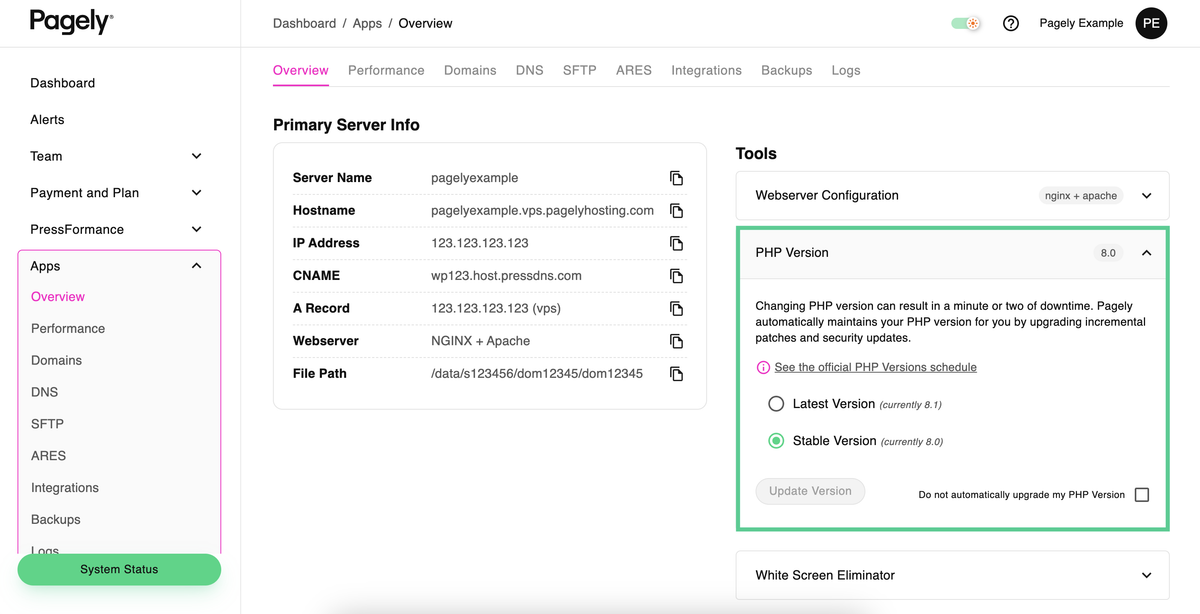The height and width of the screenshot is (614, 1200).
Task: Copy the Webserver value
Action: pyautogui.click(x=677, y=341)
